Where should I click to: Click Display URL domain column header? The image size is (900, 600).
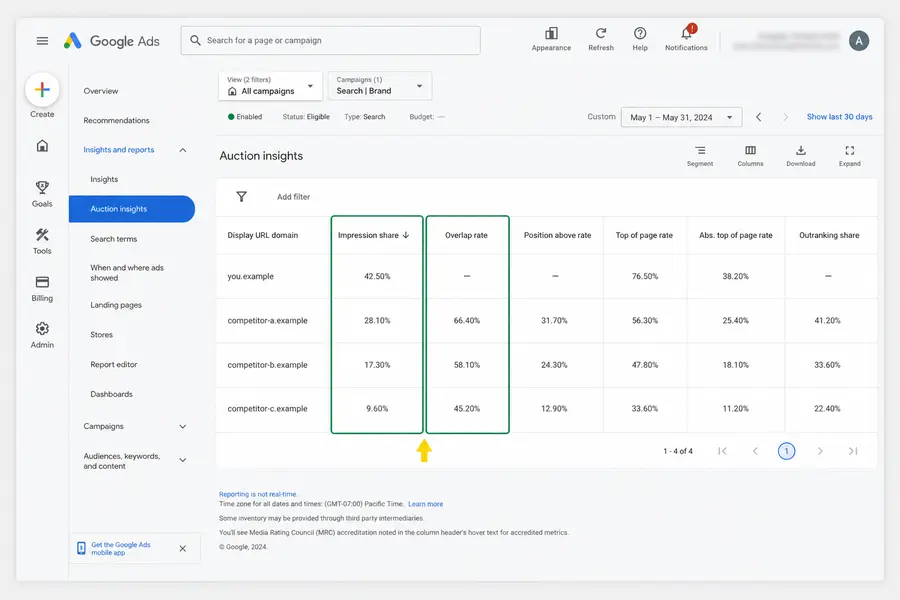click(x=263, y=235)
